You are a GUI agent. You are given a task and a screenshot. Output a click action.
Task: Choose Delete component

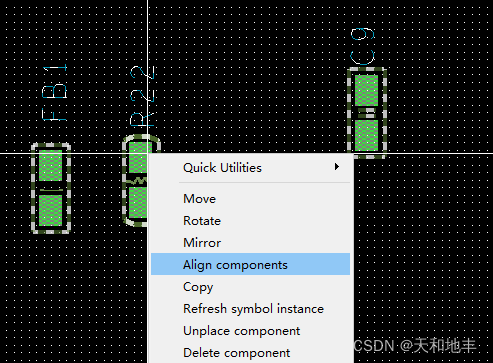pyautogui.click(x=250, y=353)
